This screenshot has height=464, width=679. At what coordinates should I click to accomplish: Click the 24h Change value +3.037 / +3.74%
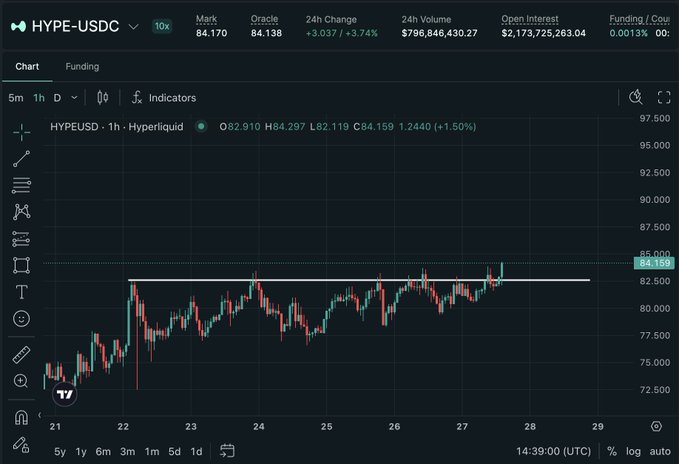tap(342, 33)
